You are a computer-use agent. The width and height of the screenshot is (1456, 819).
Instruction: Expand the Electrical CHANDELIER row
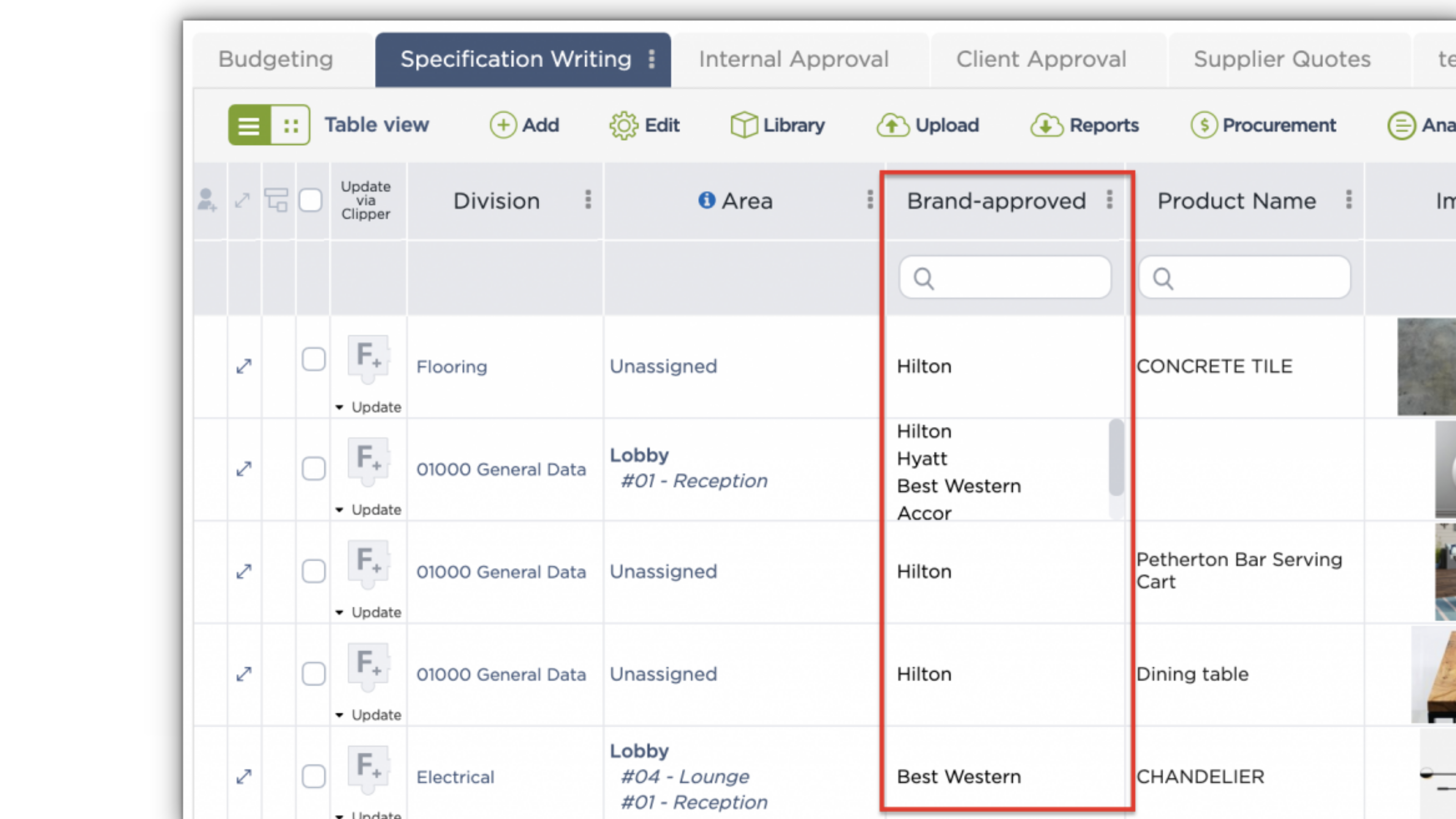click(243, 777)
